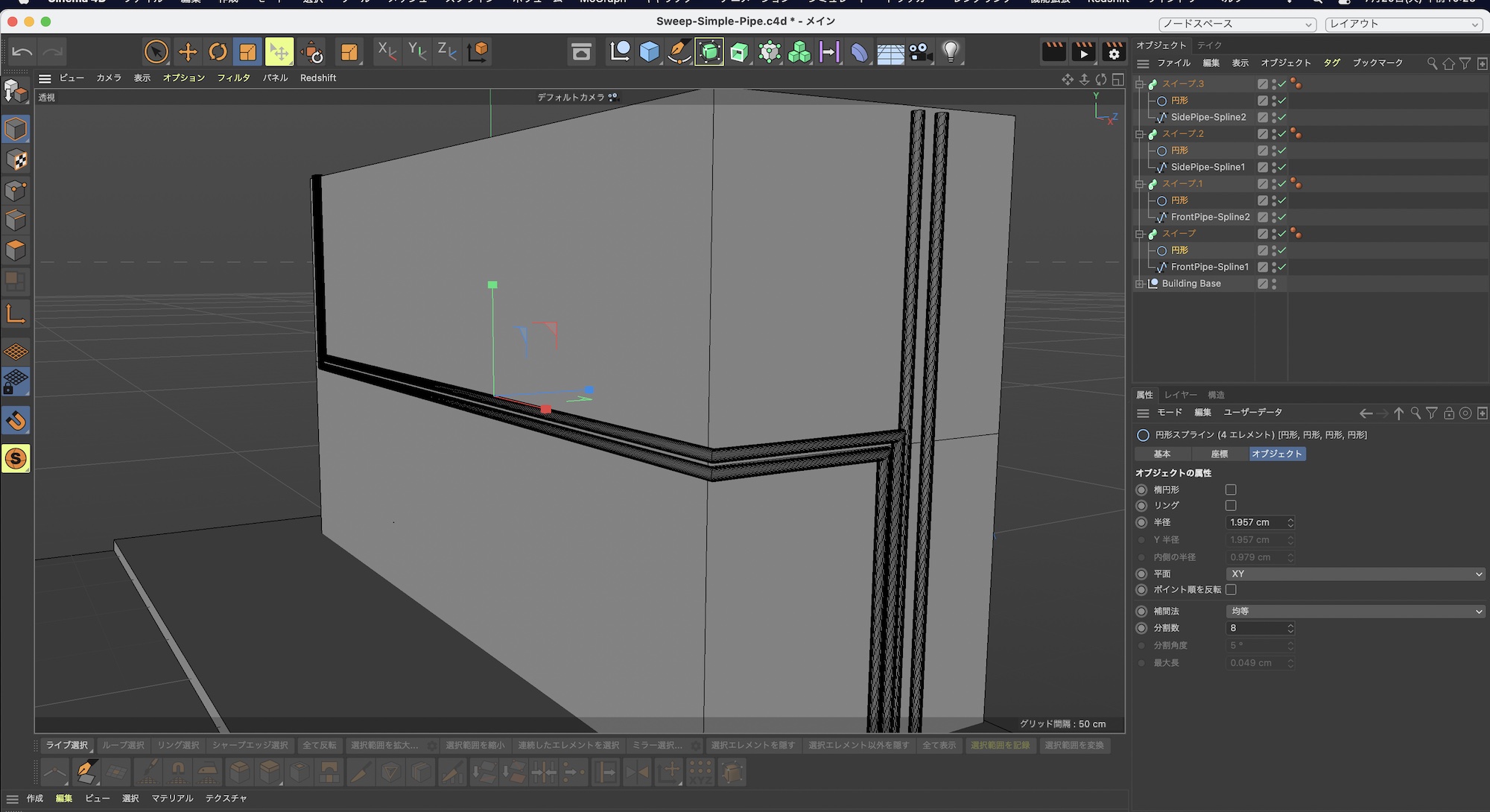Screen dimensions: 1490x812
Task: Open the Camera object icon
Action: [921, 51]
